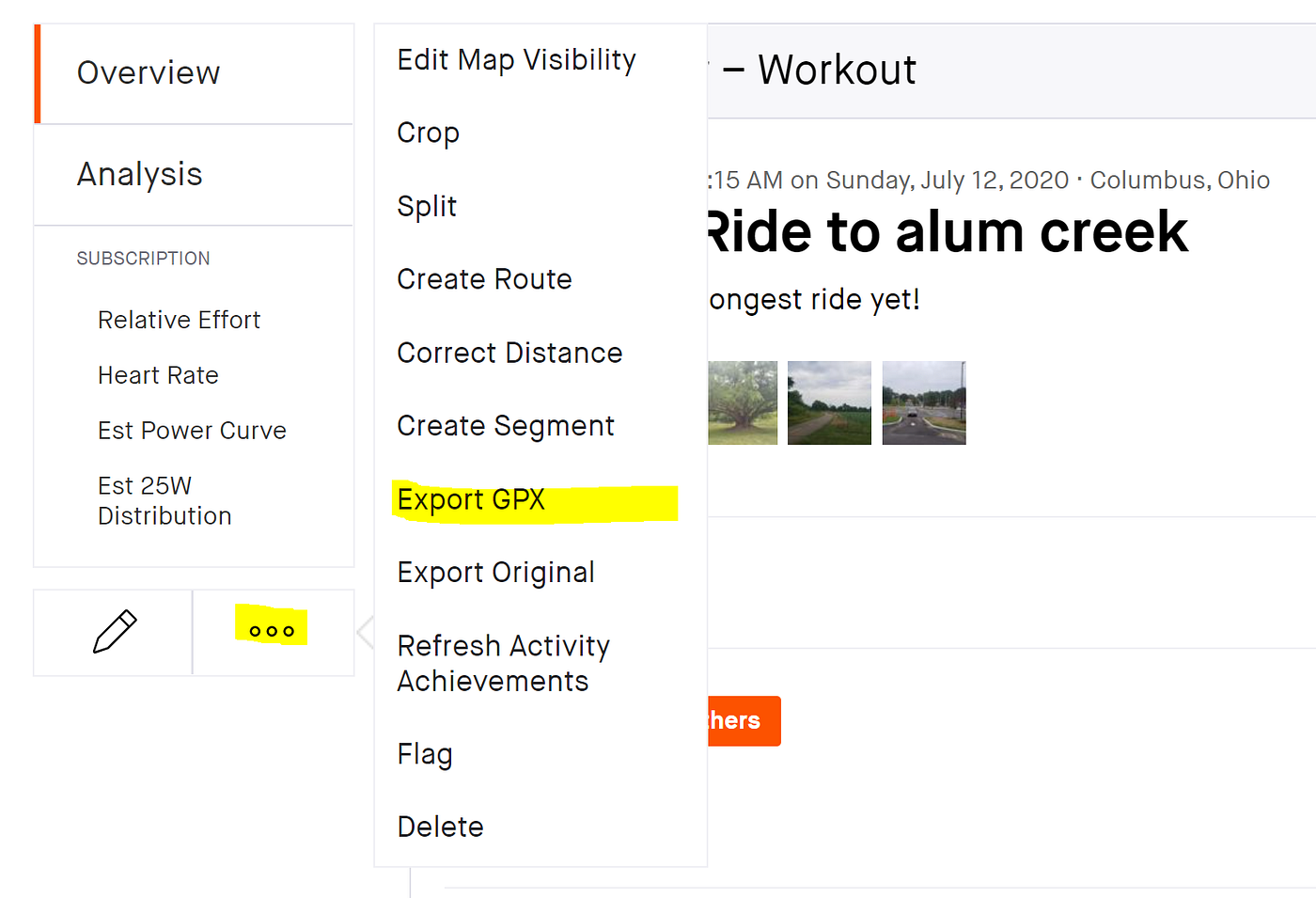Click Edit Map Visibility option
This screenshot has height=898, width=1316.
(516, 60)
